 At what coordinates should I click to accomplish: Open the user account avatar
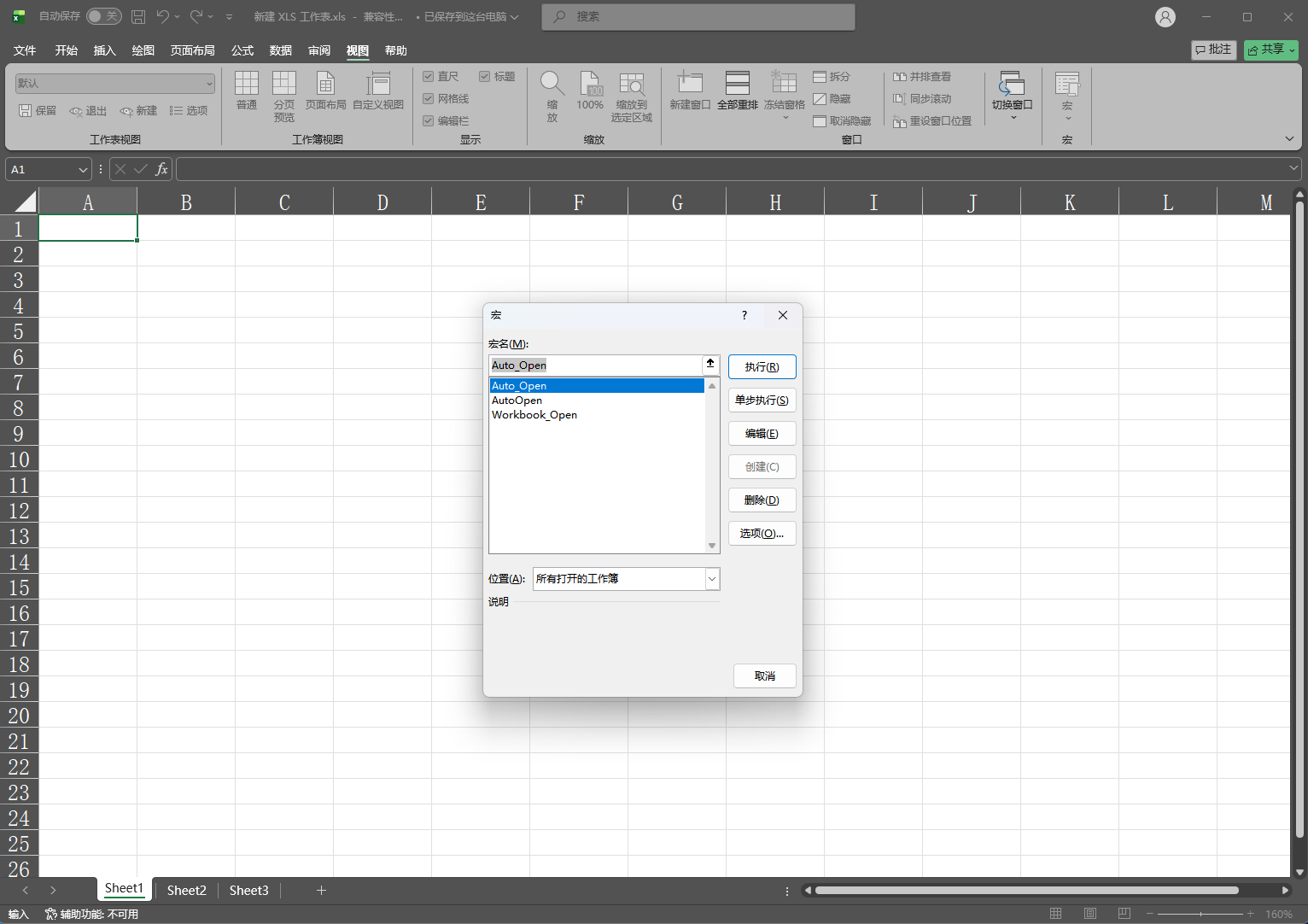1165,16
